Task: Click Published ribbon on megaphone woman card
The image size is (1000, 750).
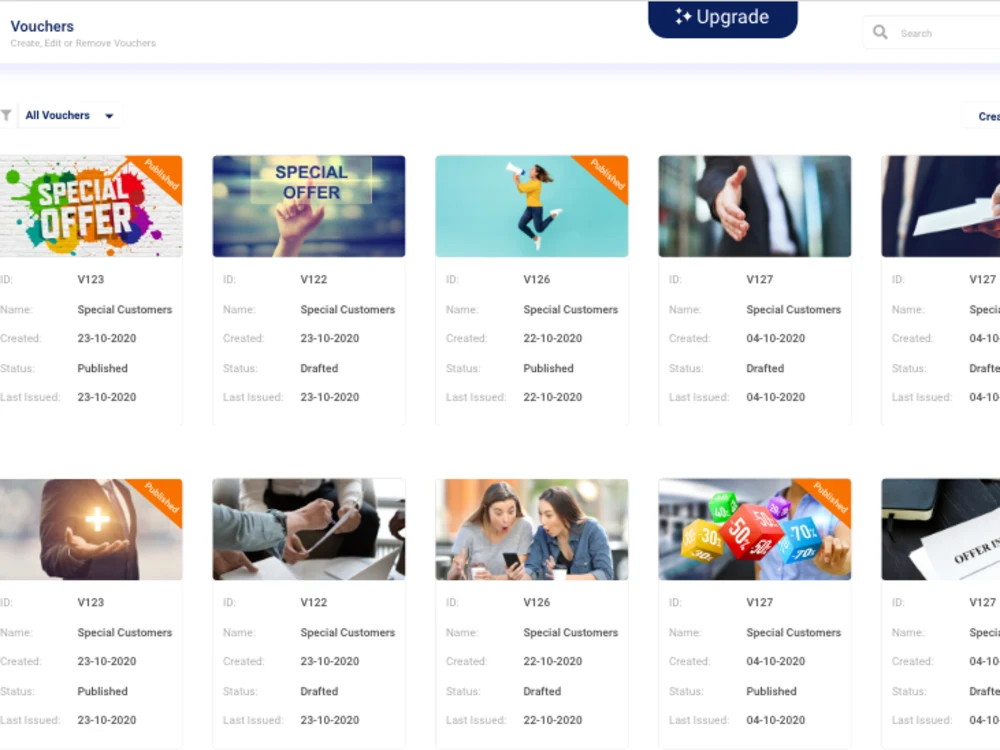Action: tap(607, 173)
